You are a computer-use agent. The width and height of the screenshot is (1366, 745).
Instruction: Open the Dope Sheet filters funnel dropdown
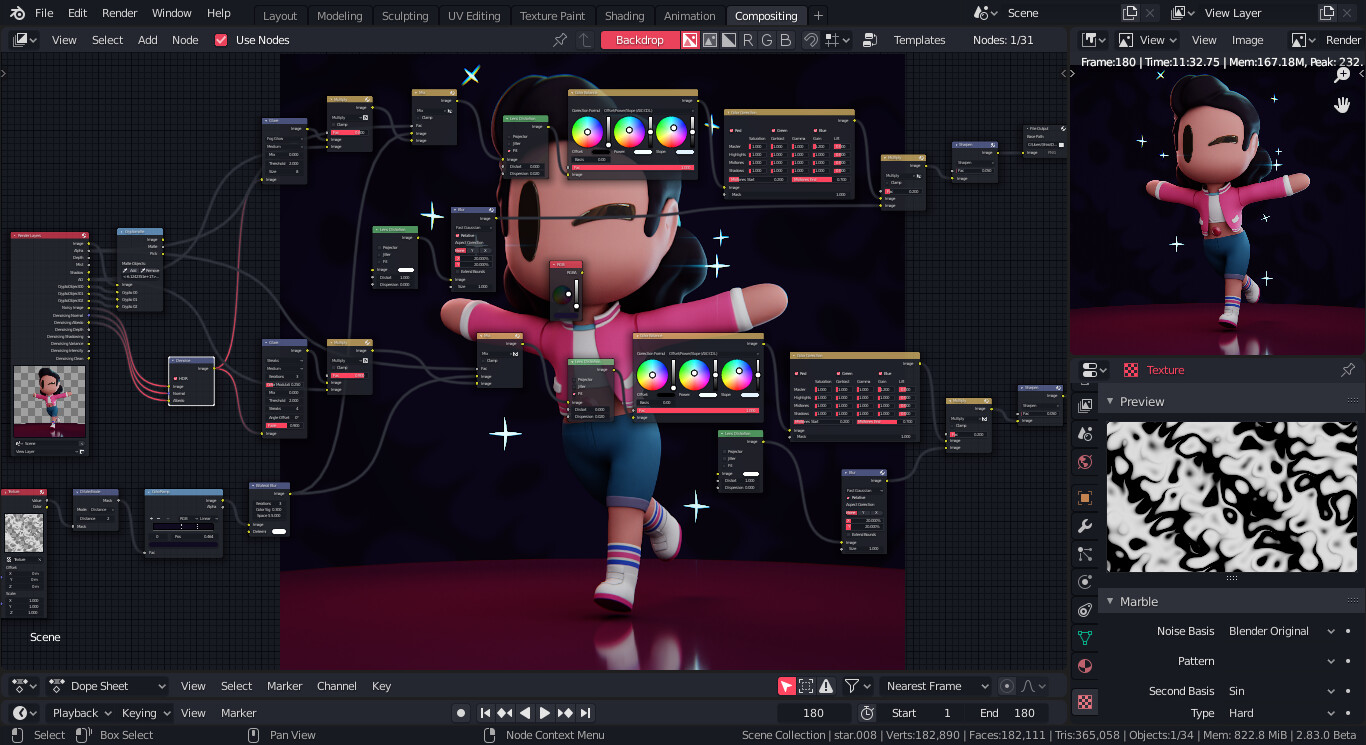858,686
